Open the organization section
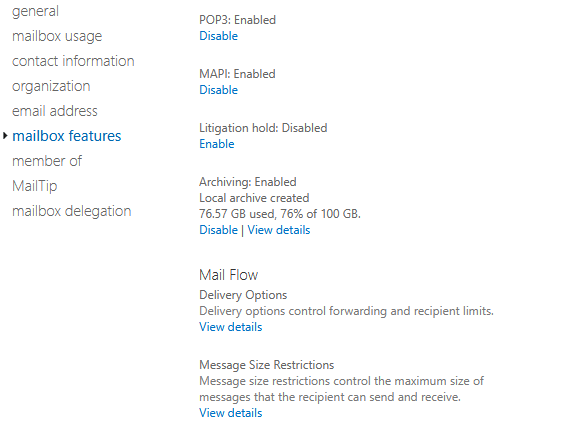This screenshot has height=431, width=569. (x=51, y=86)
